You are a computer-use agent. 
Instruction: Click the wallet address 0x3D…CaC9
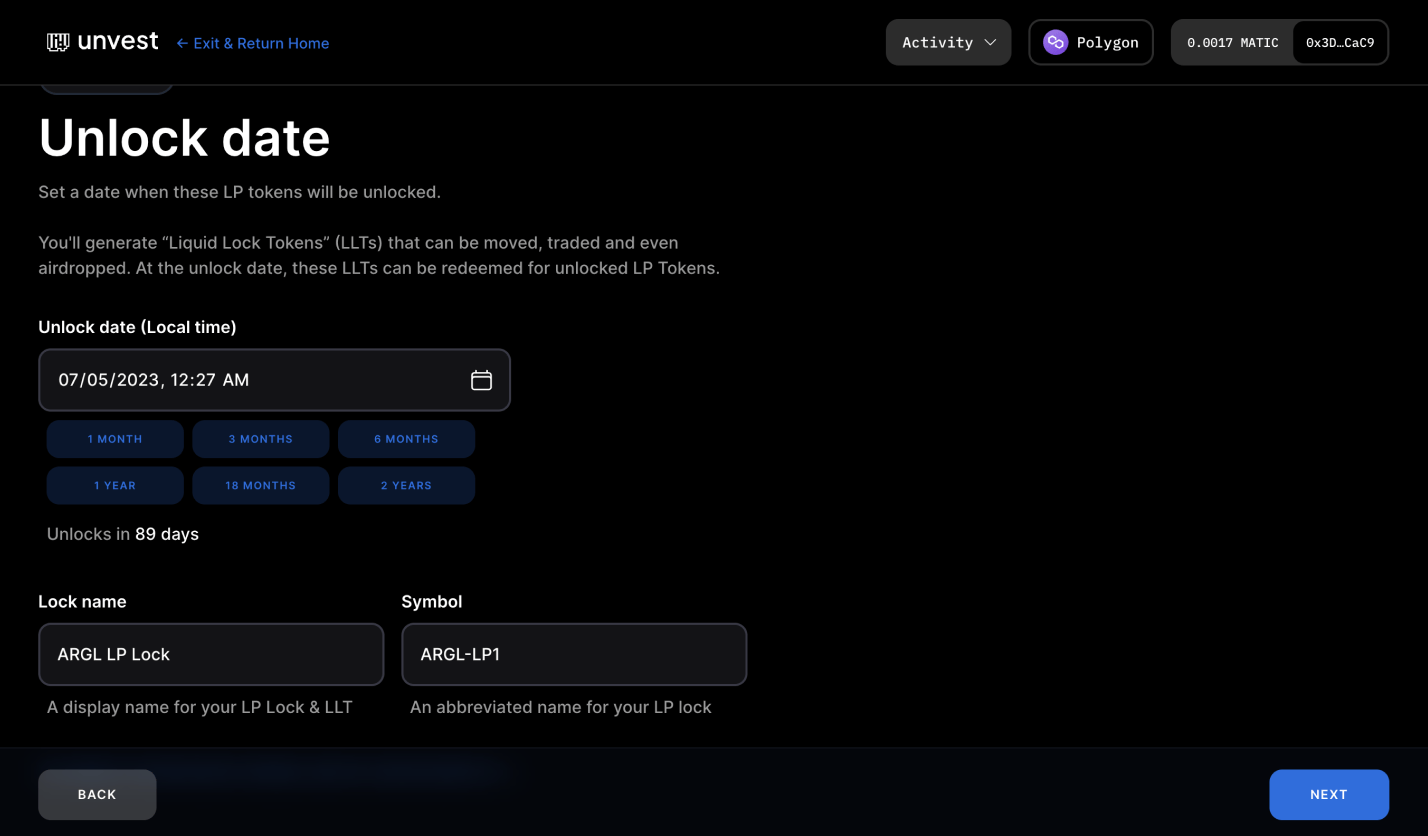point(1340,42)
